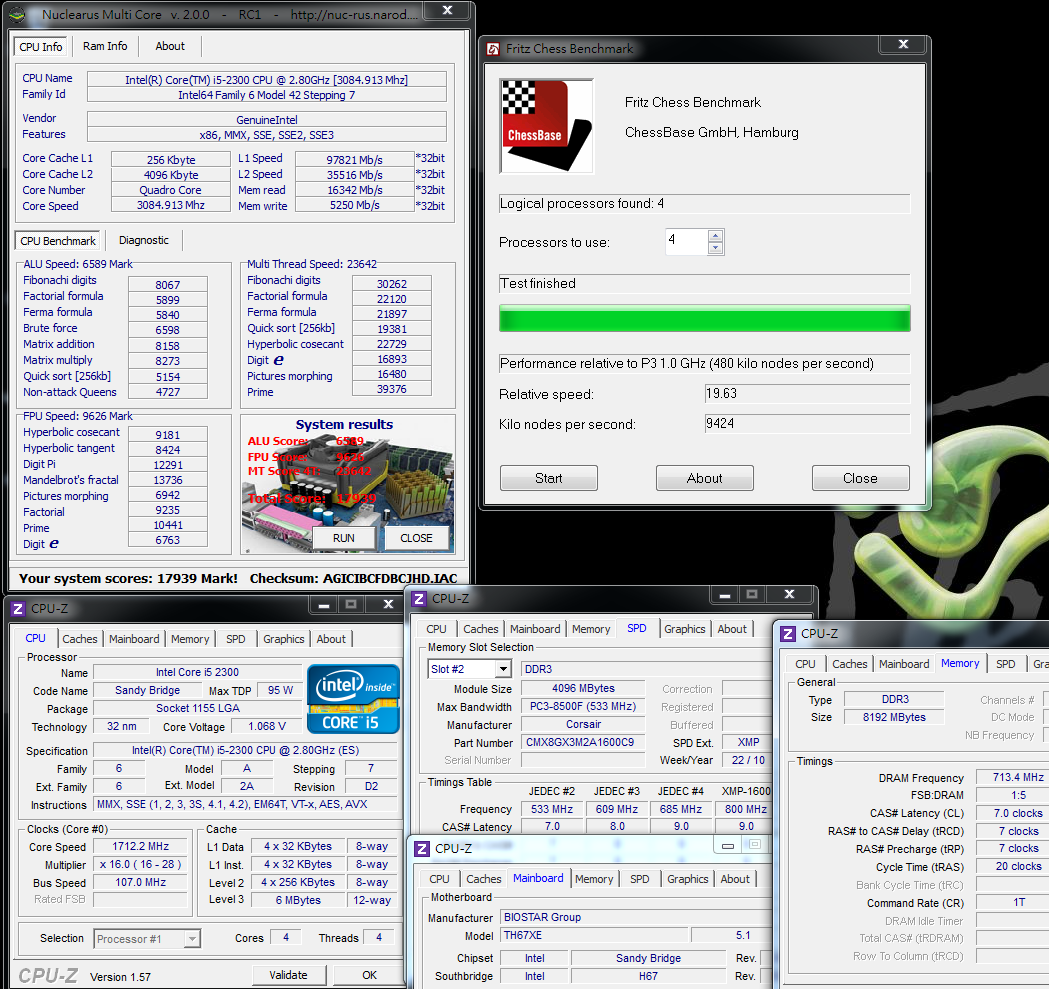Click the Z icon of the CPU-Z Memory window
Image resolution: width=1049 pixels, height=989 pixels.
click(x=788, y=634)
